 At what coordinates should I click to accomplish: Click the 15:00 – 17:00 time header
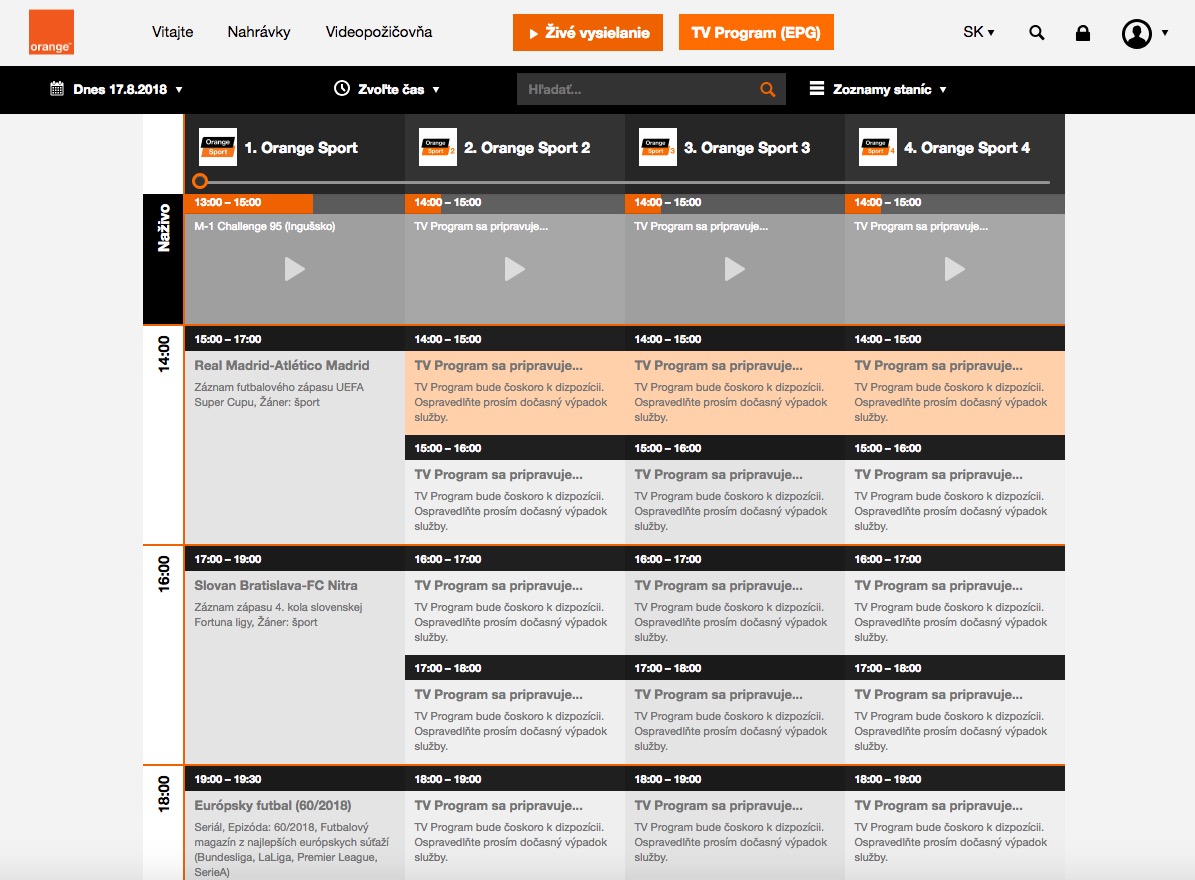pyautogui.click(x=295, y=339)
